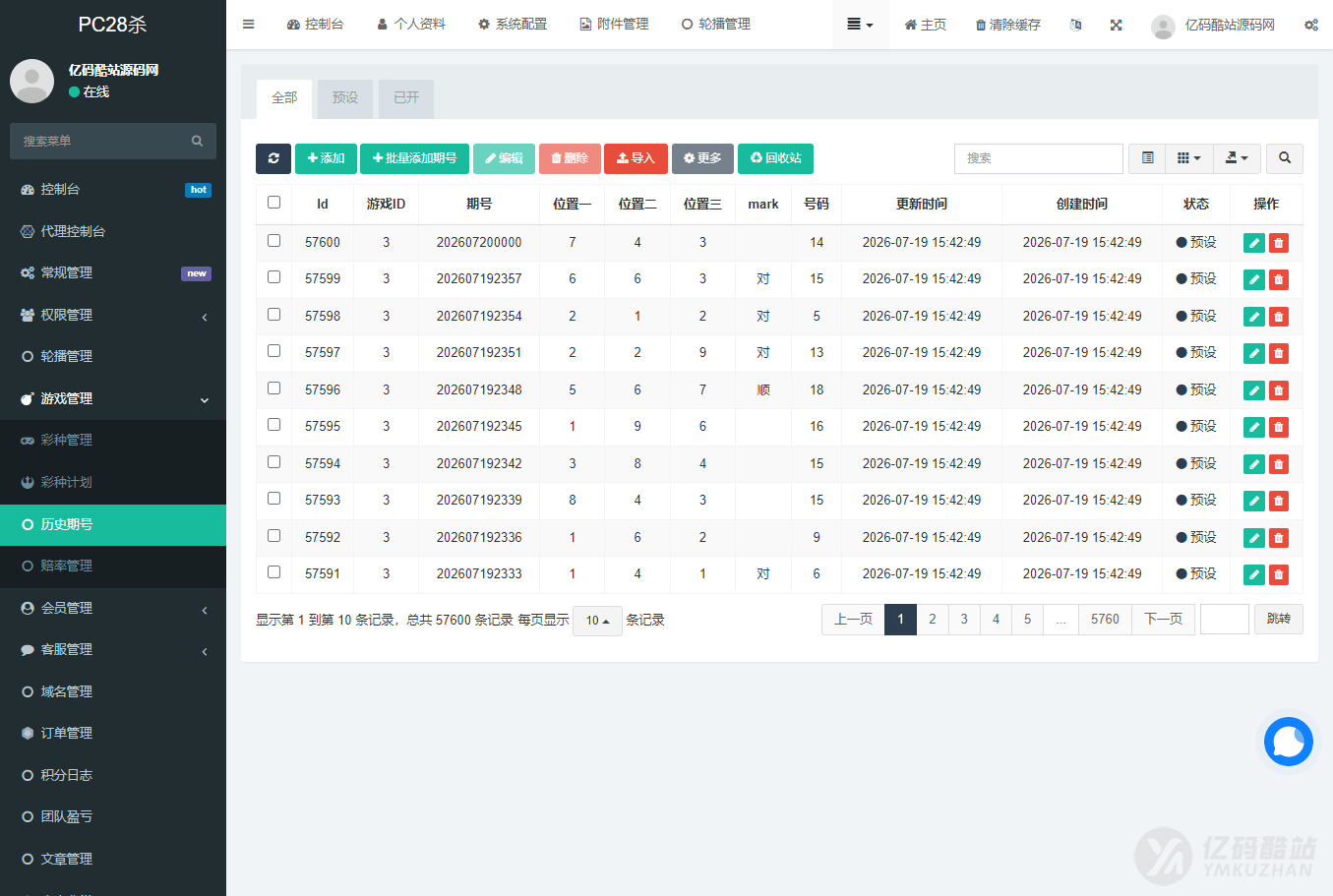Screen dimensions: 1333x896
Task: Expand the 权限管理 sidebar menu
Action: coord(113,315)
